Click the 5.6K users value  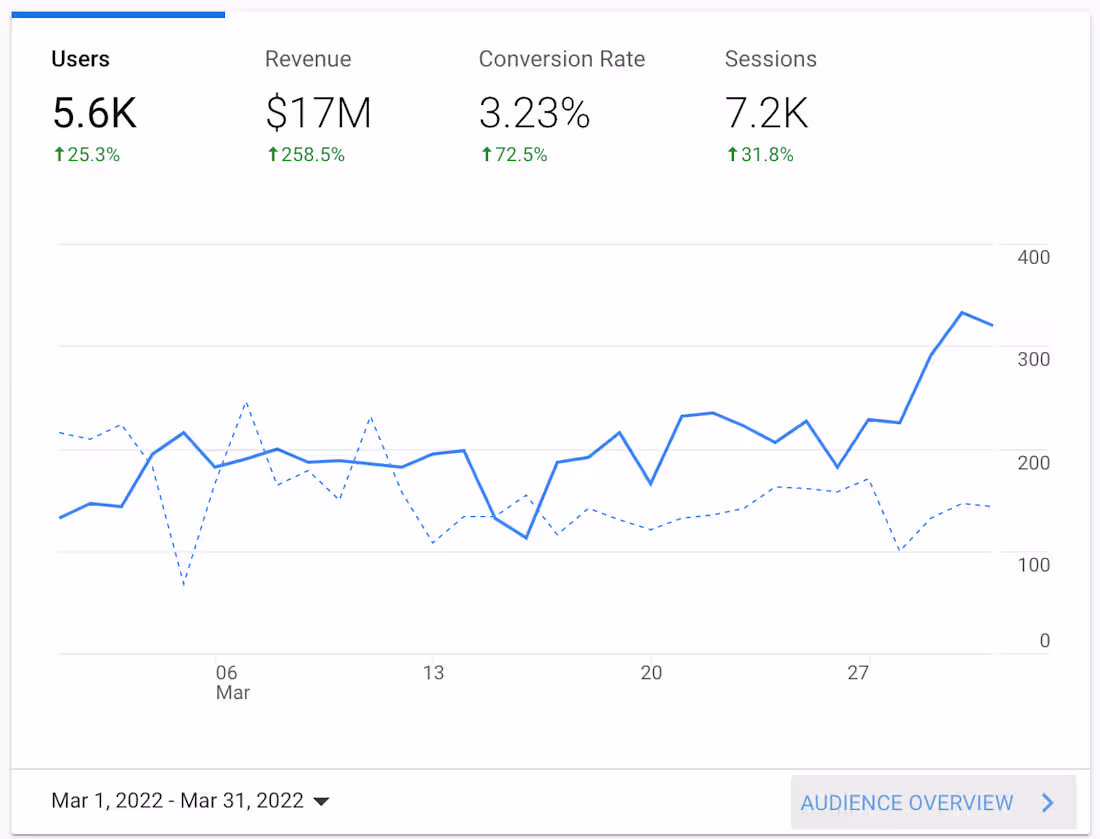[x=94, y=113]
